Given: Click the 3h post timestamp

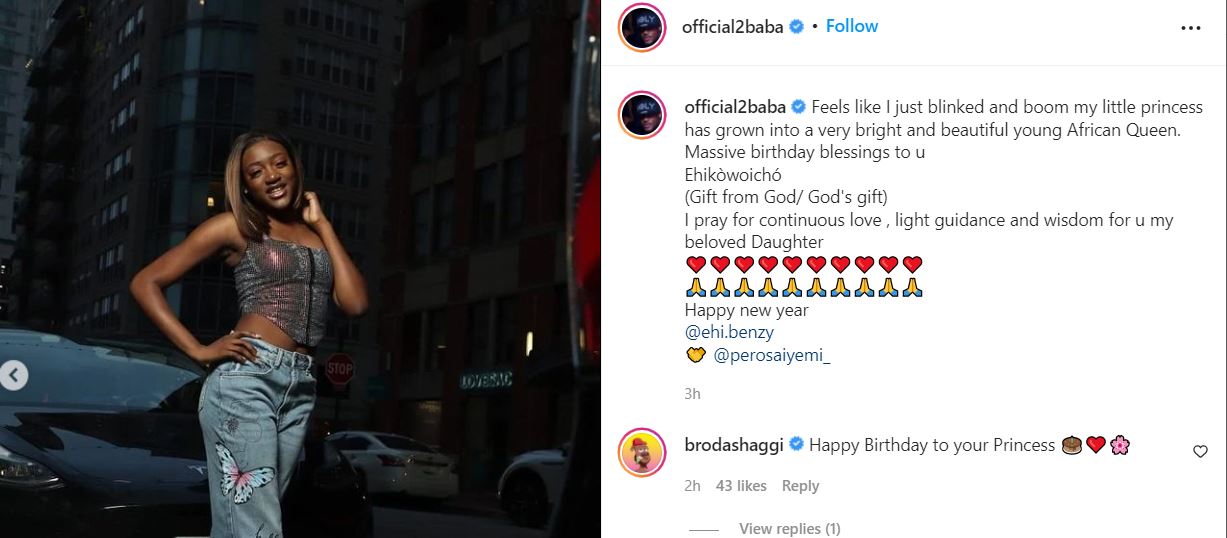Looking at the screenshot, I should 692,394.
